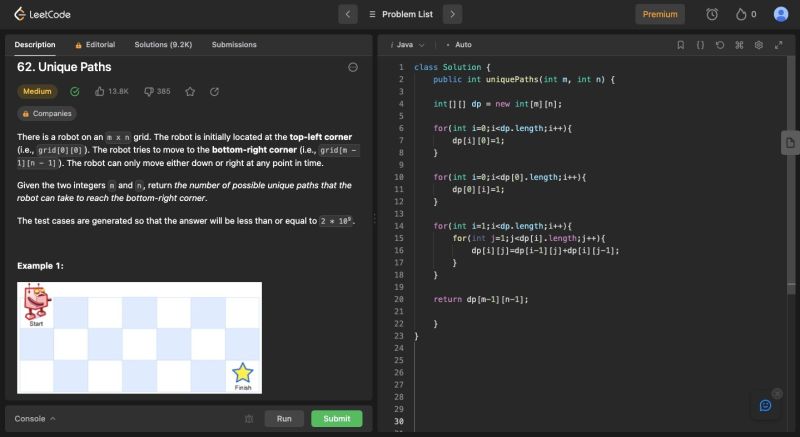The width and height of the screenshot is (800, 437).
Task: Open editor keyboard shortcuts icon
Action: click(739, 45)
